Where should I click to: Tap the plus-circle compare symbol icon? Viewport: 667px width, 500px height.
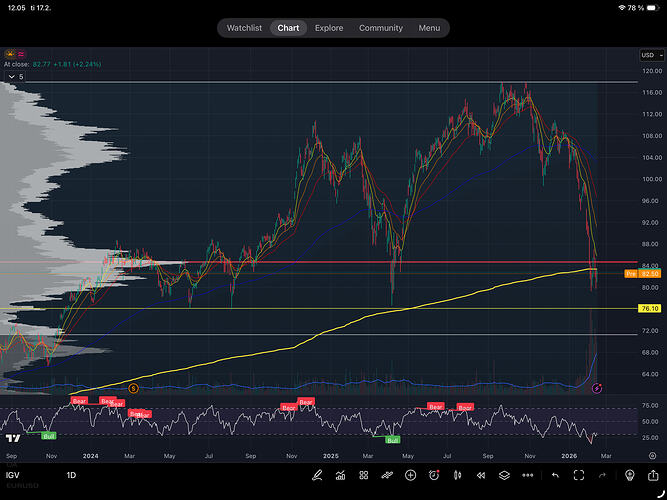pos(410,475)
